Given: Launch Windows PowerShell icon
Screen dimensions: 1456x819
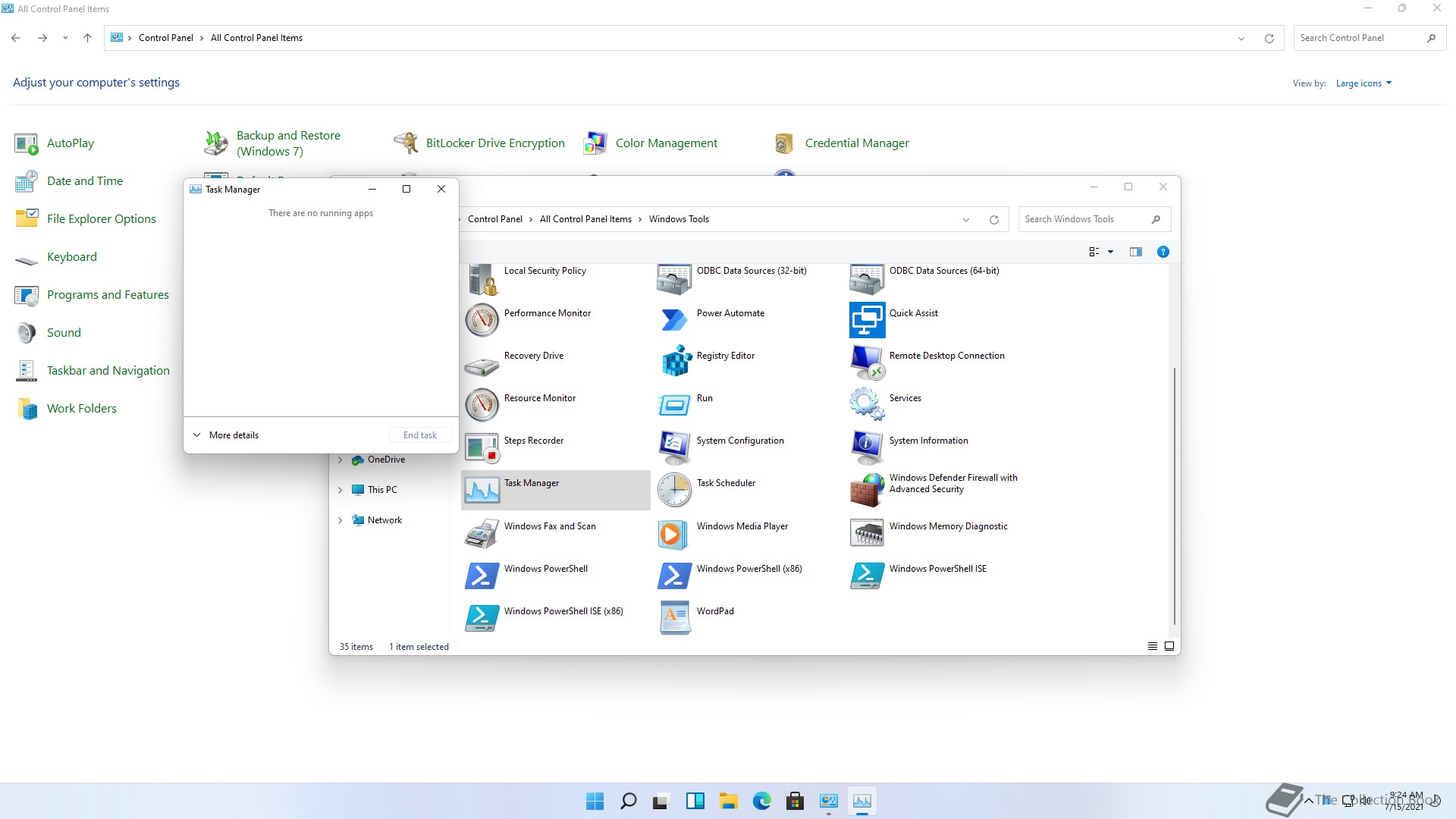Looking at the screenshot, I should point(482,576).
